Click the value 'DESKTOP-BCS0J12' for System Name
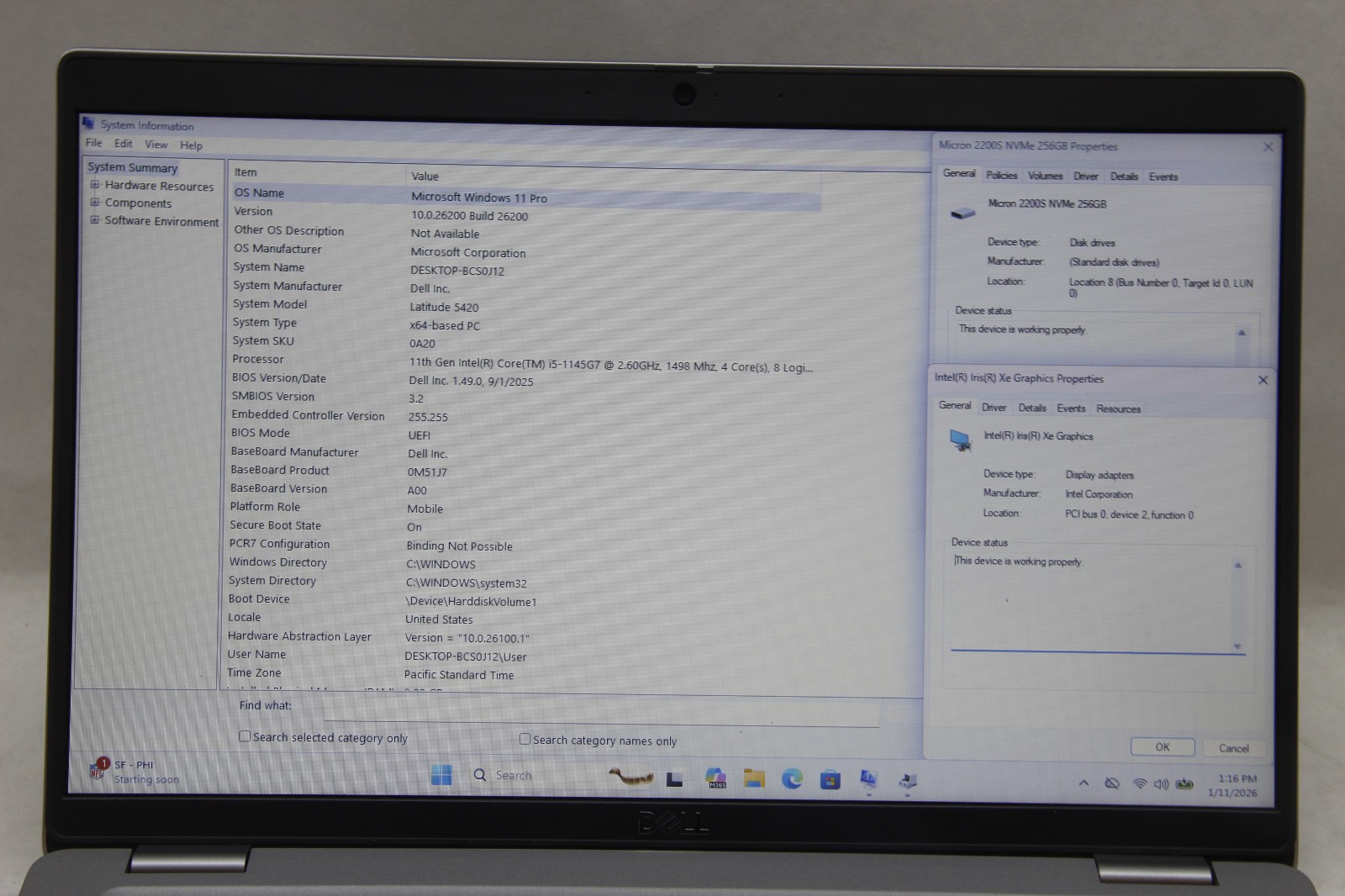This screenshot has width=1345, height=896. 457,271
